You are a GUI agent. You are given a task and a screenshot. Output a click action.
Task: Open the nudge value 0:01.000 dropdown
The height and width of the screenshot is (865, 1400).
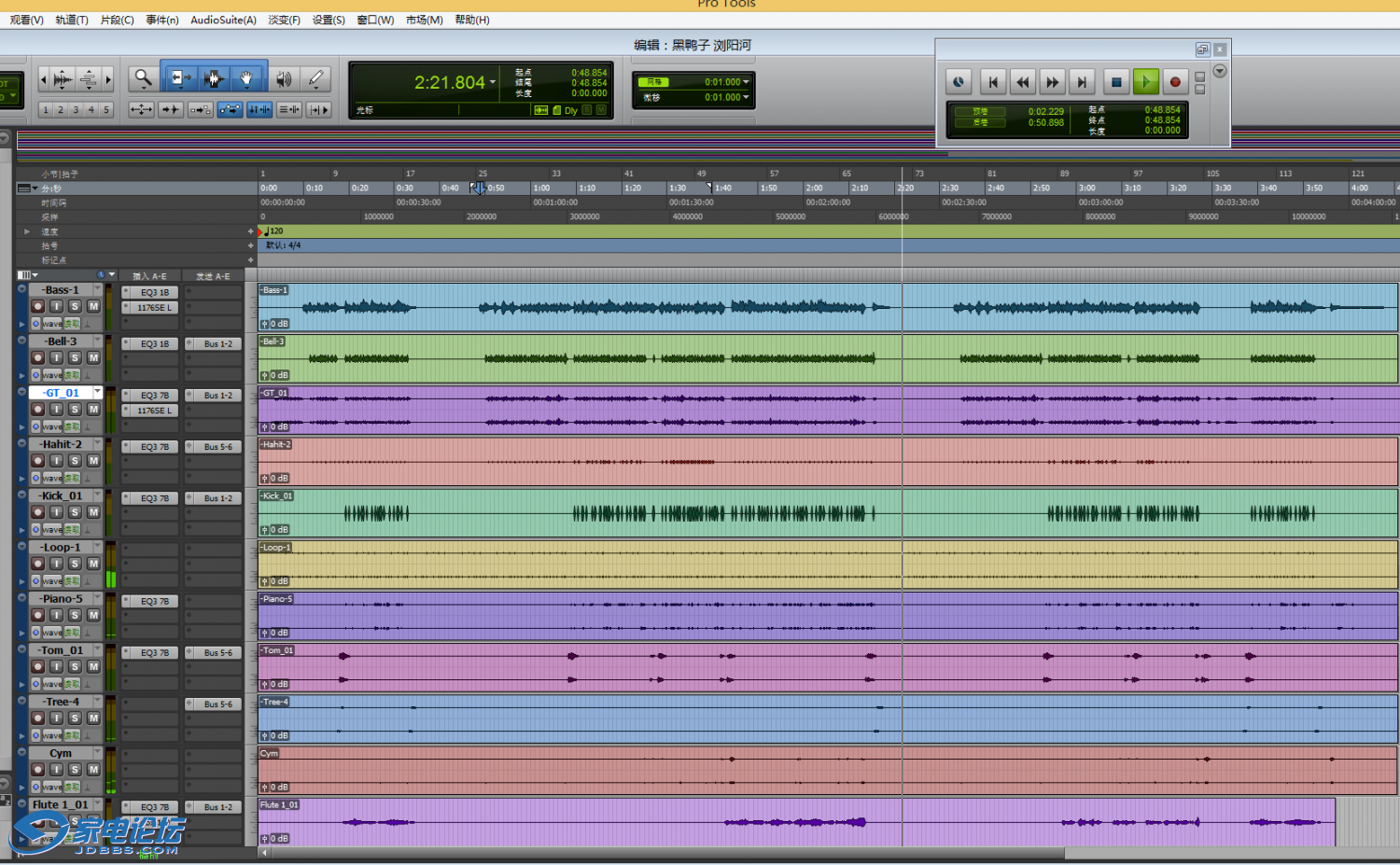(x=746, y=97)
